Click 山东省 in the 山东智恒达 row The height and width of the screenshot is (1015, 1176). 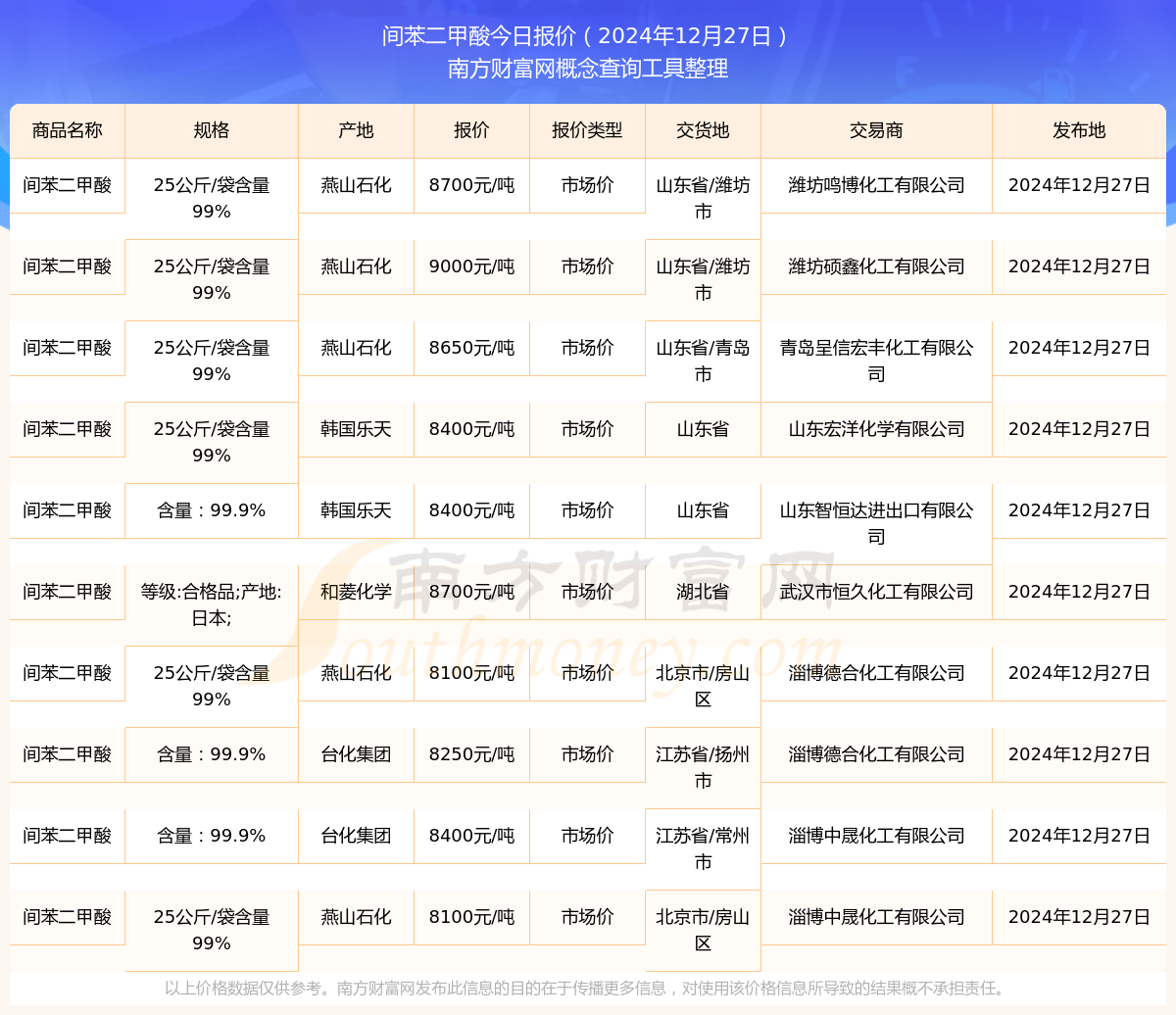tap(703, 510)
